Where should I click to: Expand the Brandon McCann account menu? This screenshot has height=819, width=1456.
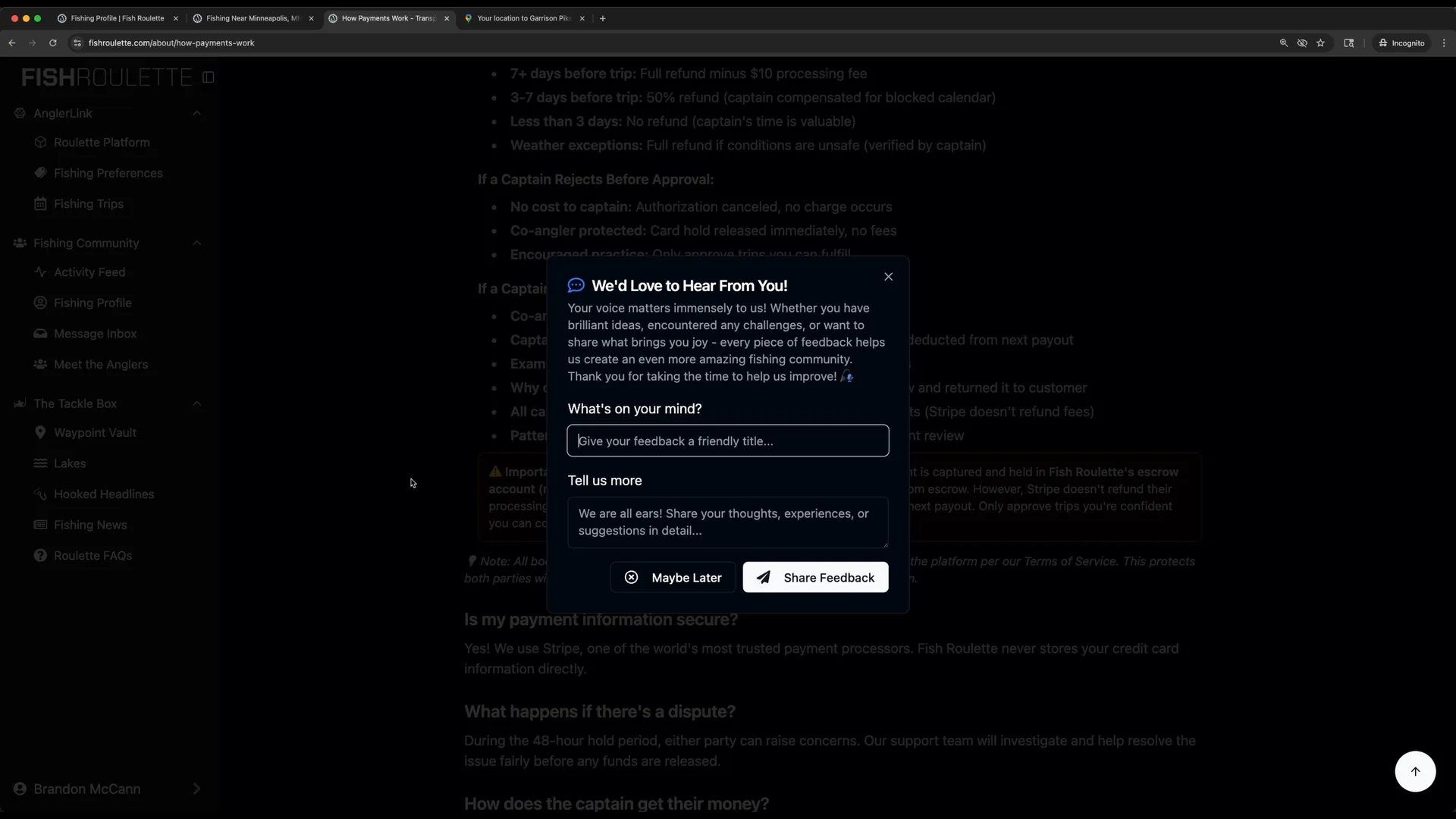click(197, 789)
